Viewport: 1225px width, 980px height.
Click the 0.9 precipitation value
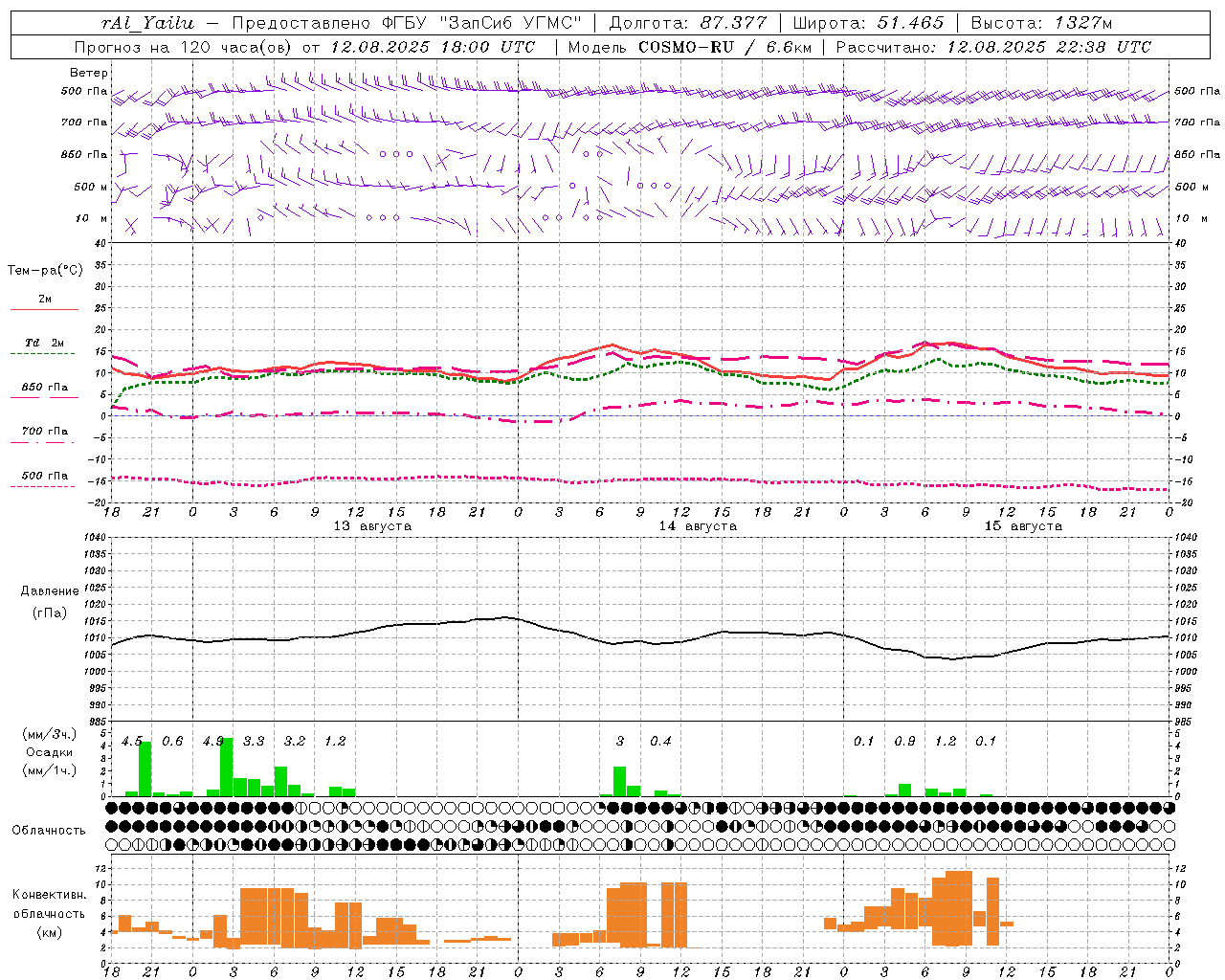[x=904, y=742]
